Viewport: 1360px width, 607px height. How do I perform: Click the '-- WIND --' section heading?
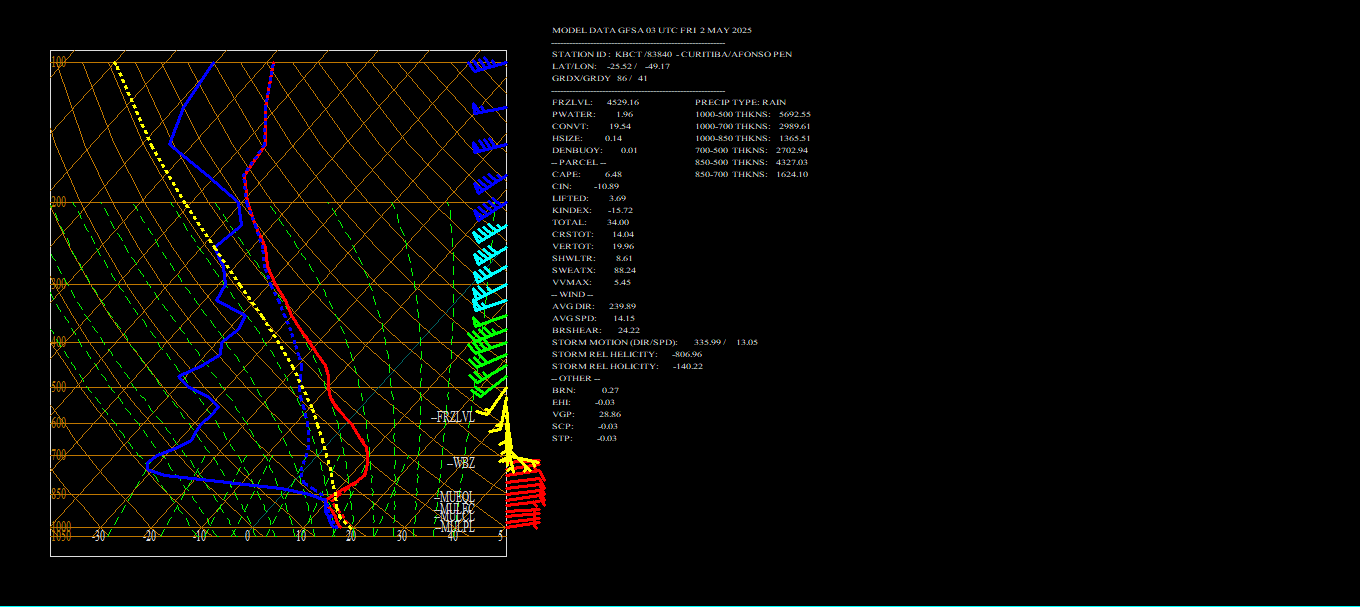pyautogui.click(x=574, y=294)
